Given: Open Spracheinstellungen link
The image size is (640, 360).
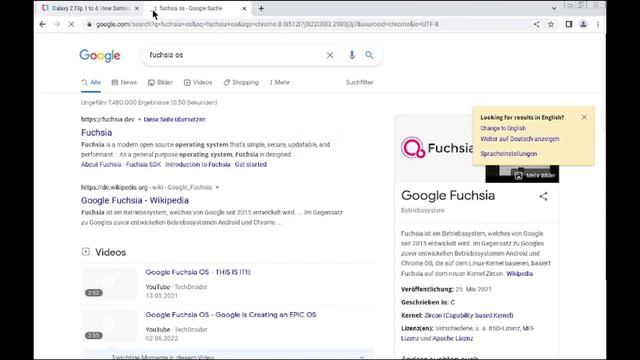Looking at the screenshot, I should tap(509, 154).
